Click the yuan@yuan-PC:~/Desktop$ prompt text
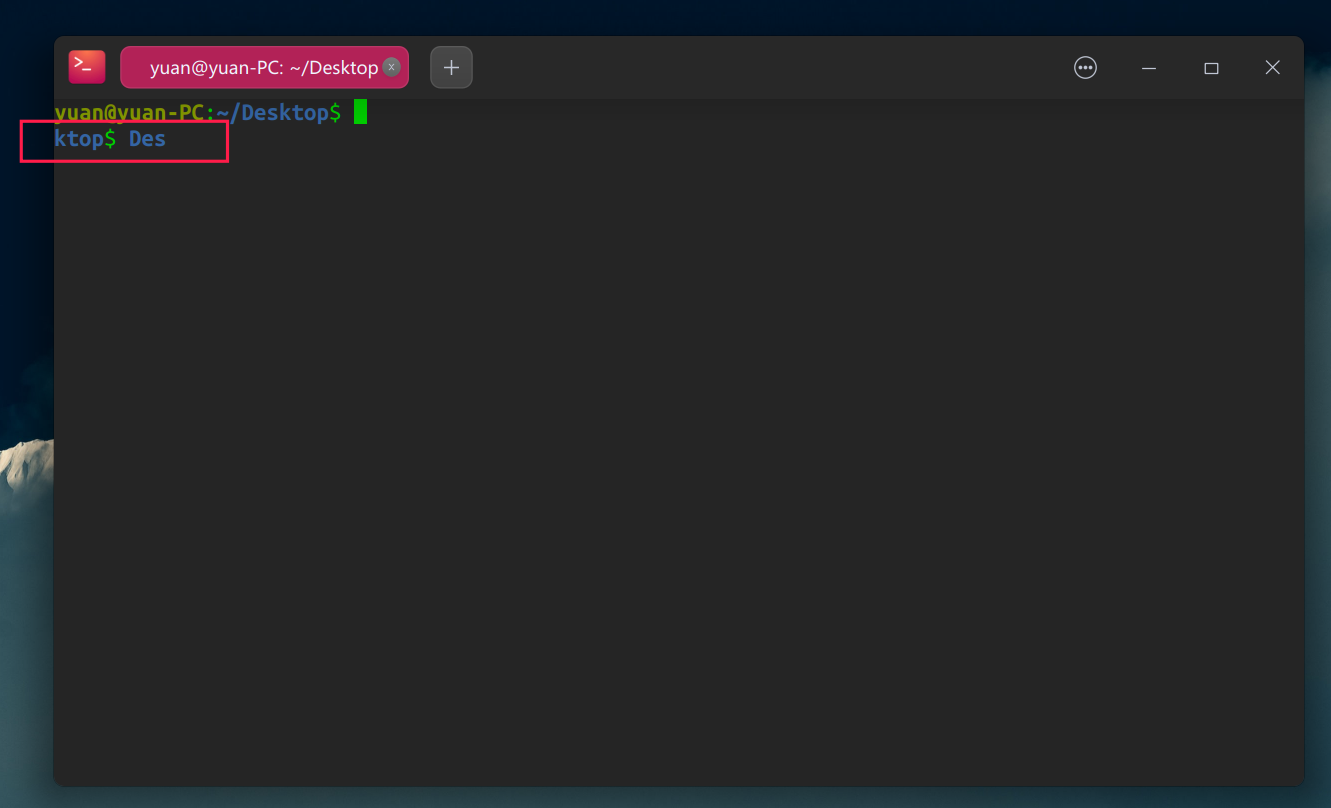The height and width of the screenshot is (808, 1331). pyautogui.click(x=198, y=112)
